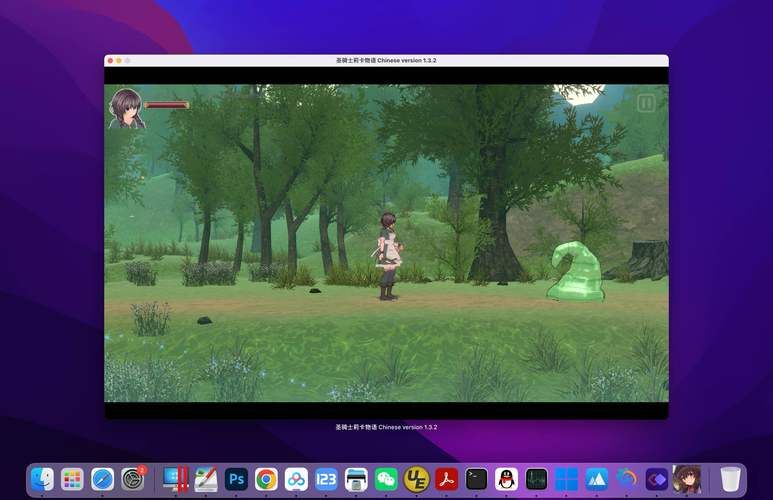Open Finder from the dock

pos(42,479)
